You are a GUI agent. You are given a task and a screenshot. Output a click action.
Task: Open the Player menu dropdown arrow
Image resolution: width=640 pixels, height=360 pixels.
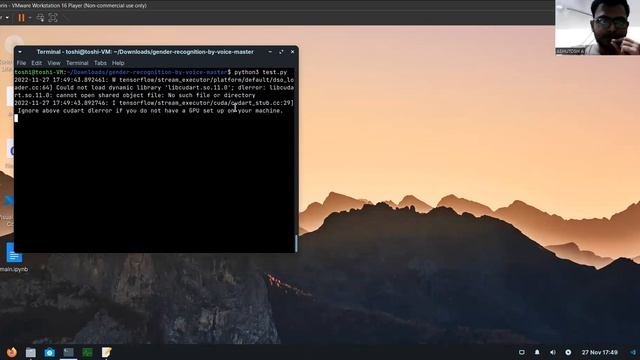pyautogui.click(x=7, y=18)
